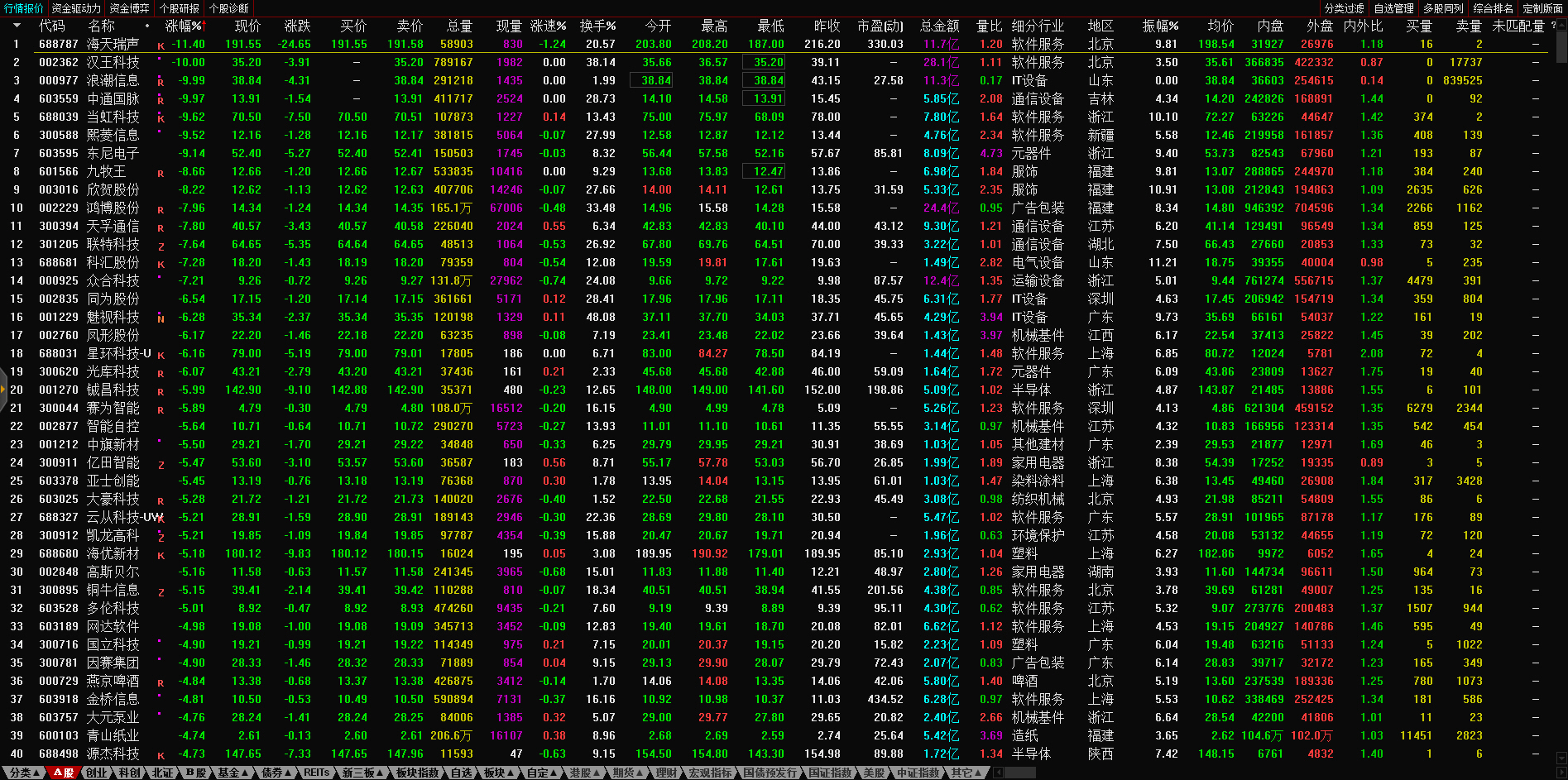Click the 综合排名 button
This screenshot has height=780, width=1568.
point(1493,8)
